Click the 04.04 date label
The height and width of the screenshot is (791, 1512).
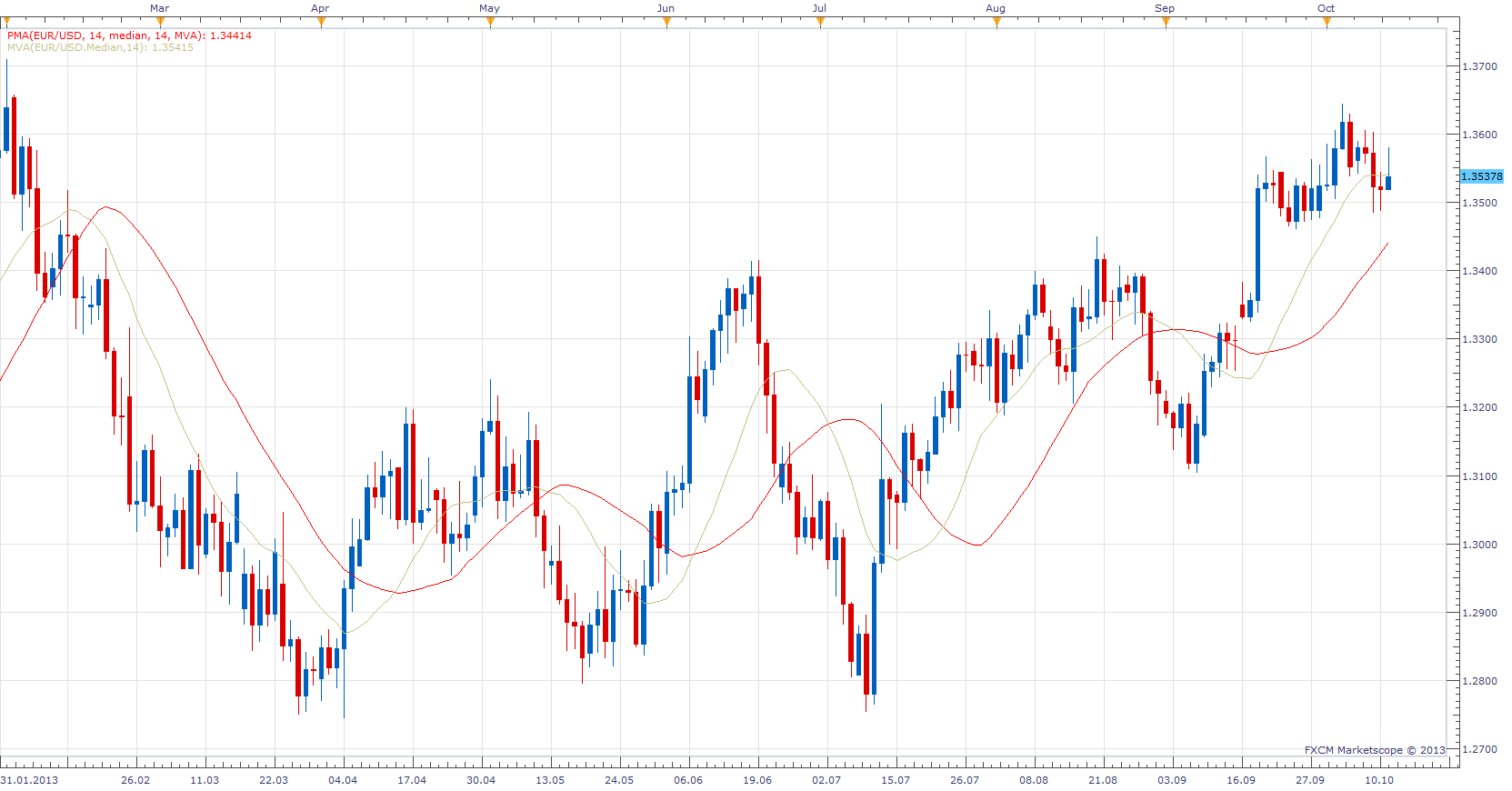point(343,780)
